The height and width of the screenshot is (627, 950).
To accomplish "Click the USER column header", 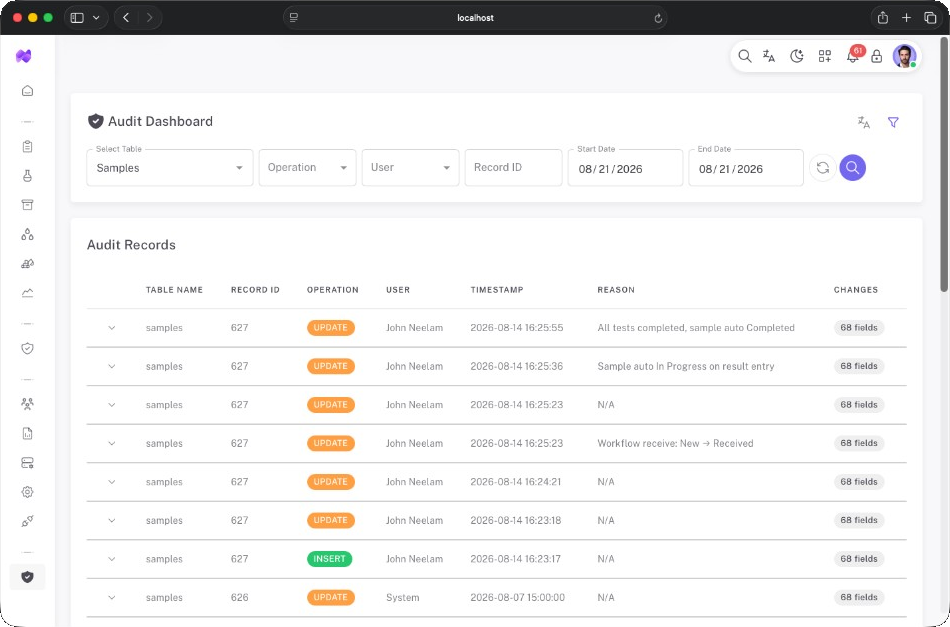I will click(x=398, y=290).
